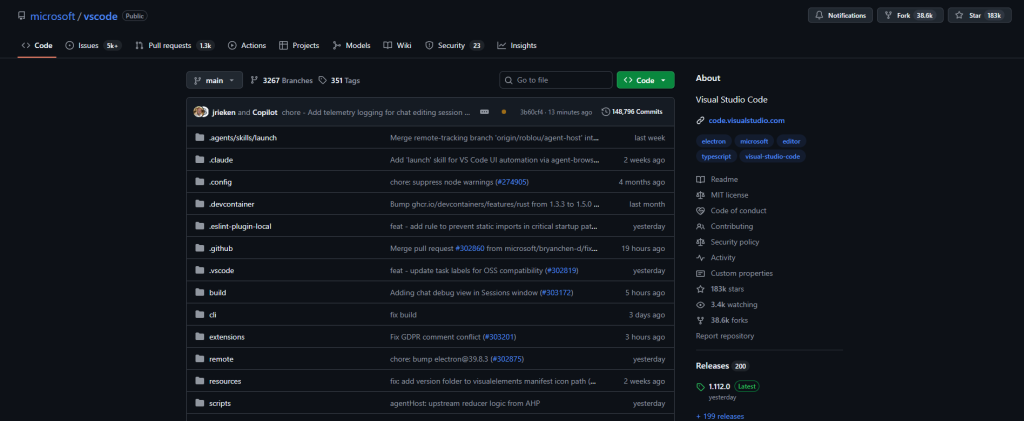
Task: Open Code of conduct link
Action: tap(731, 211)
